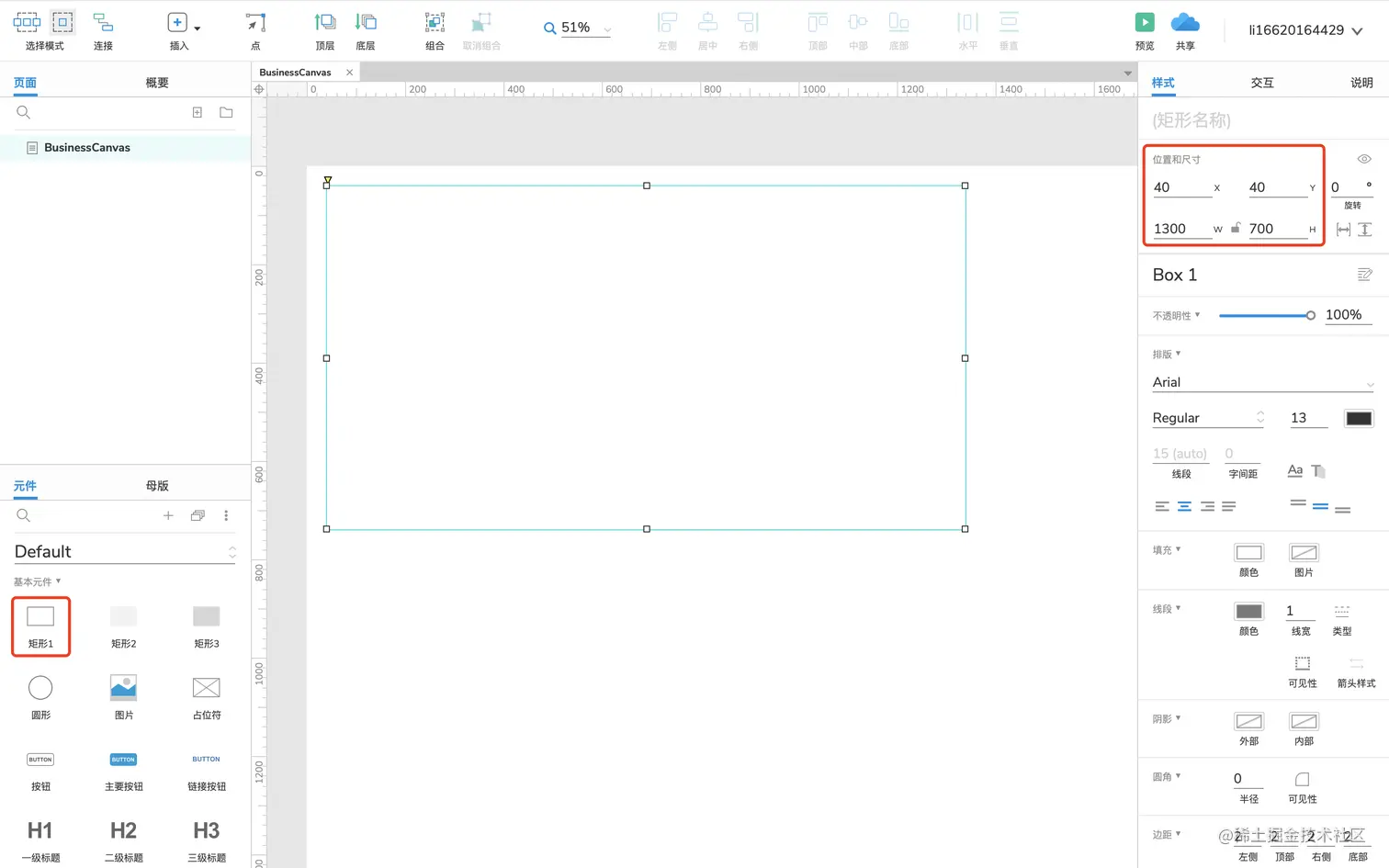This screenshot has width=1389, height=868.
Task: Click the X position field
Action: click(x=1182, y=187)
